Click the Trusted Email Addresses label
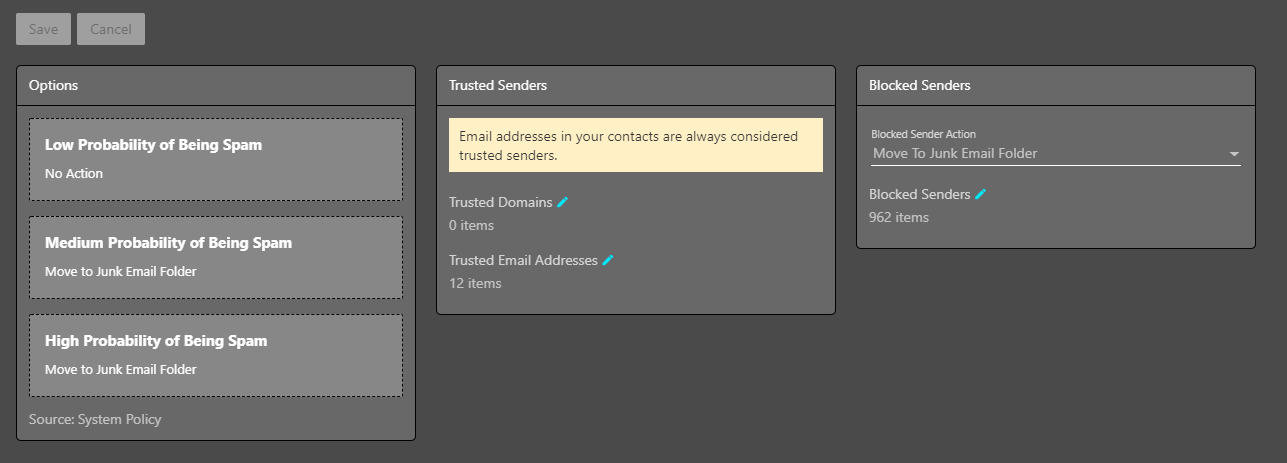 click(523, 260)
